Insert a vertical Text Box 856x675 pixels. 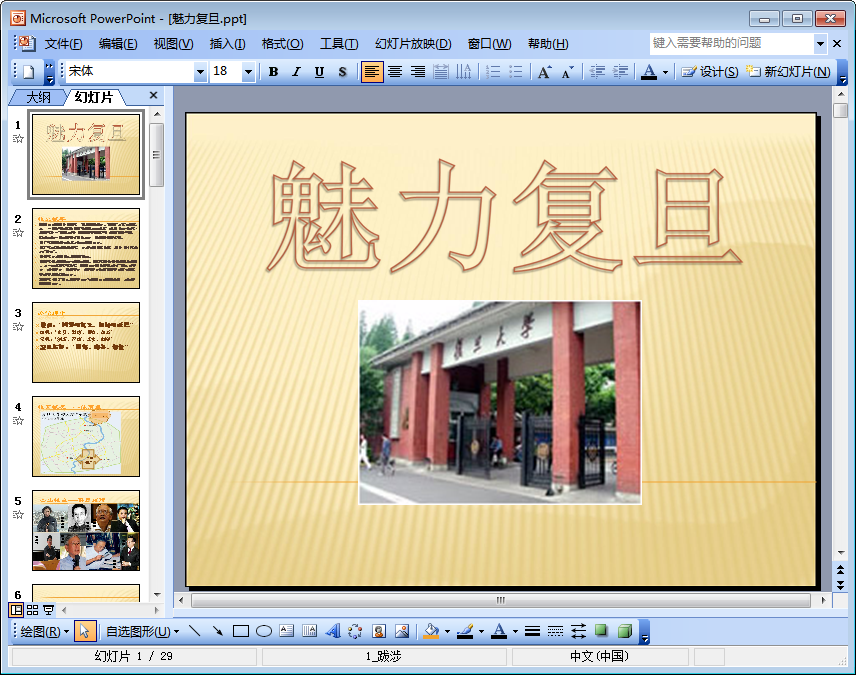310,631
